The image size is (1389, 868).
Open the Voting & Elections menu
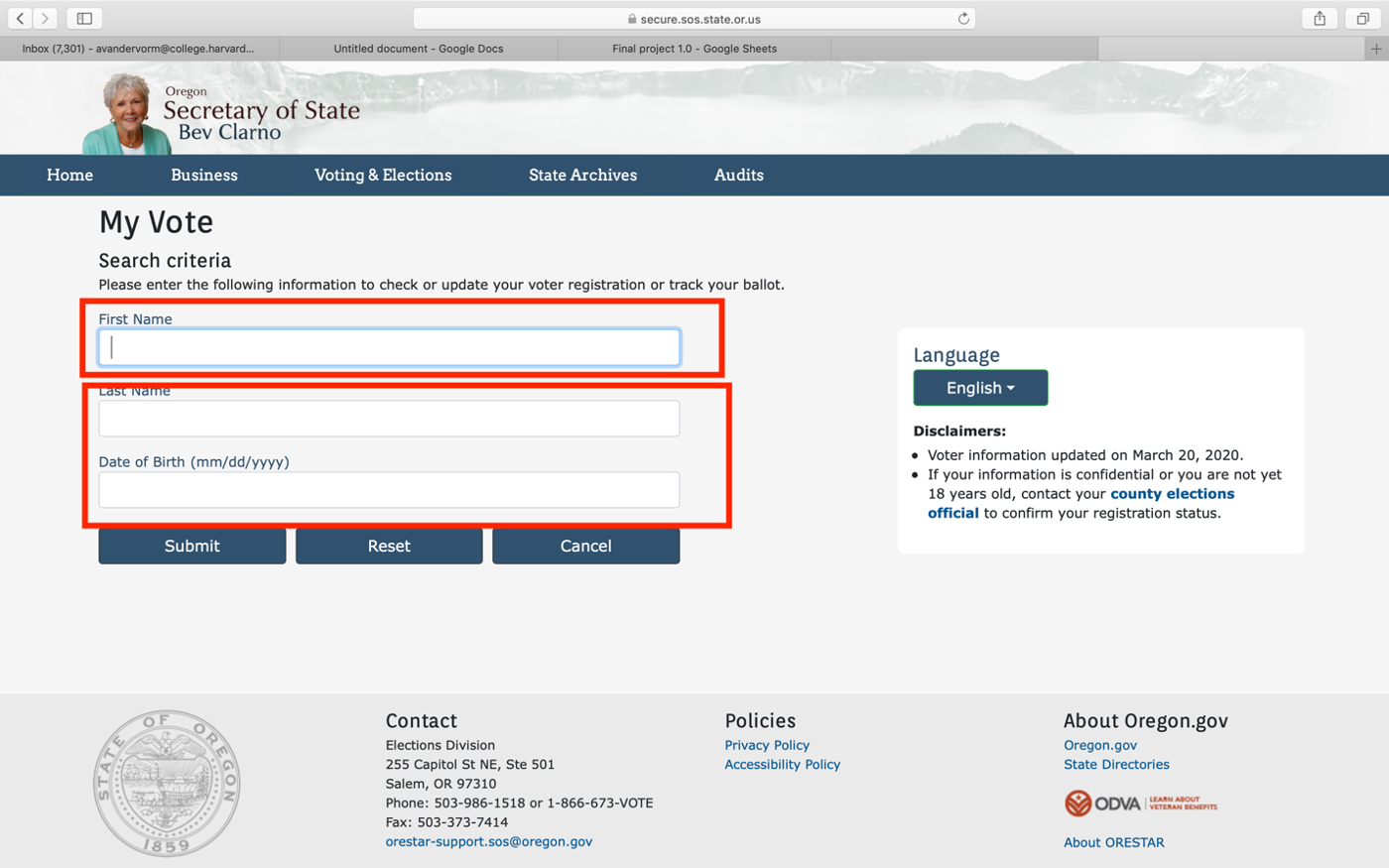pos(383,175)
